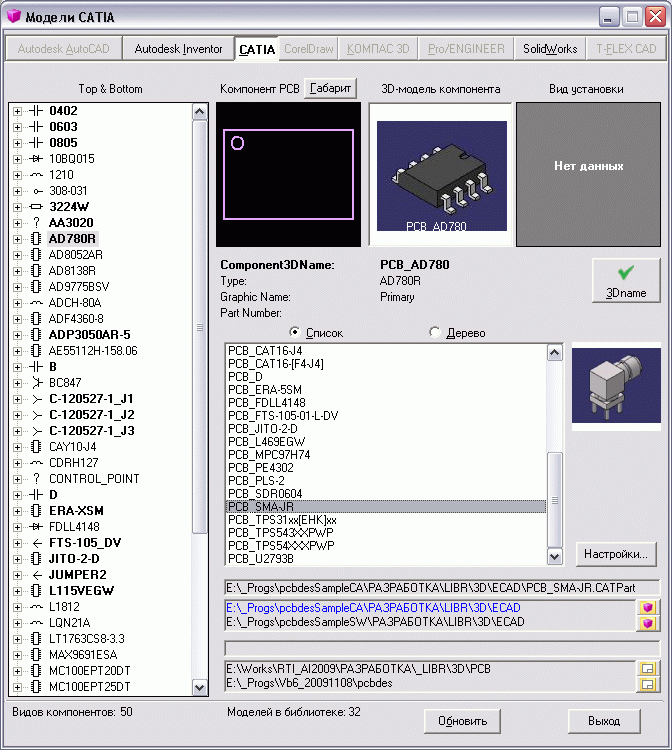Click the CATIA icon beside the pcbdesSampleSW path
The width and height of the screenshot is (672, 750).
[648, 623]
